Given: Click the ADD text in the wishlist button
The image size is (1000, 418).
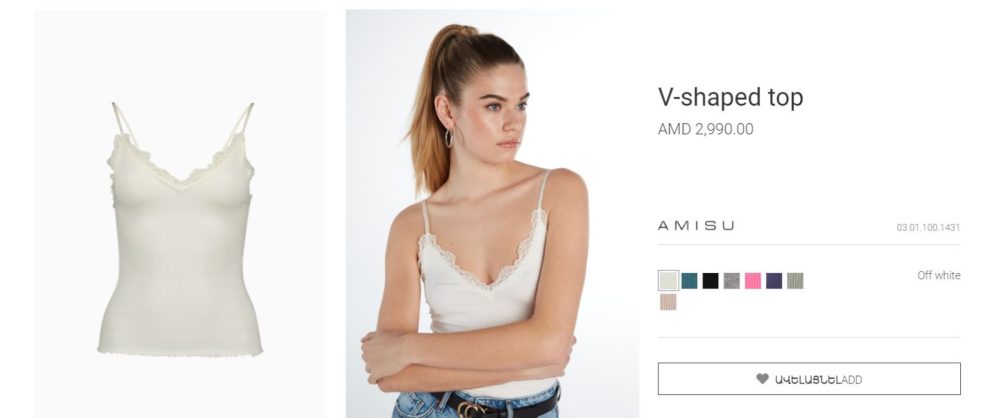Looking at the screenshot, I should point(851,380).
